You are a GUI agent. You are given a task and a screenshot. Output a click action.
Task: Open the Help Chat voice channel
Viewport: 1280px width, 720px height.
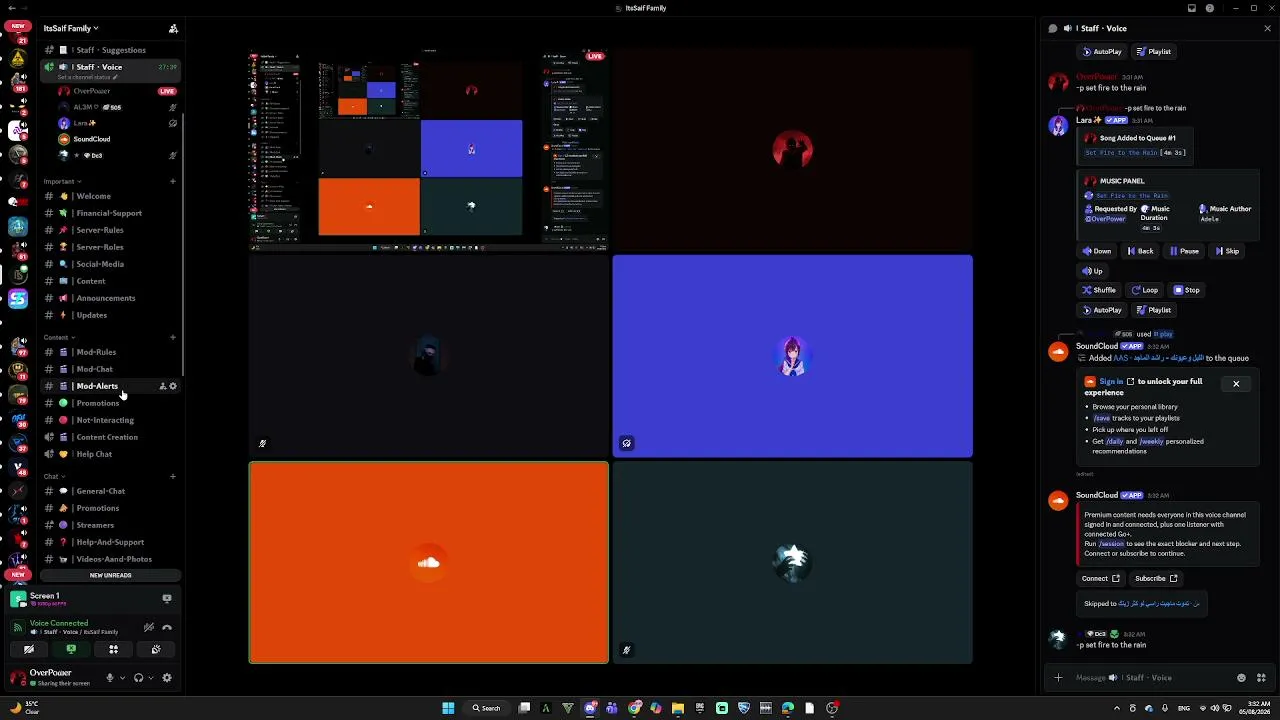110,454
